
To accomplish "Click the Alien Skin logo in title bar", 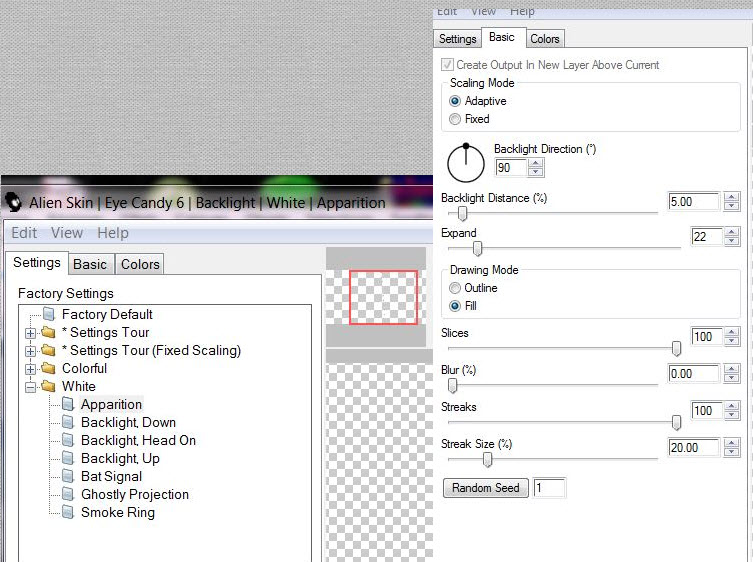I will click(14, 202).
